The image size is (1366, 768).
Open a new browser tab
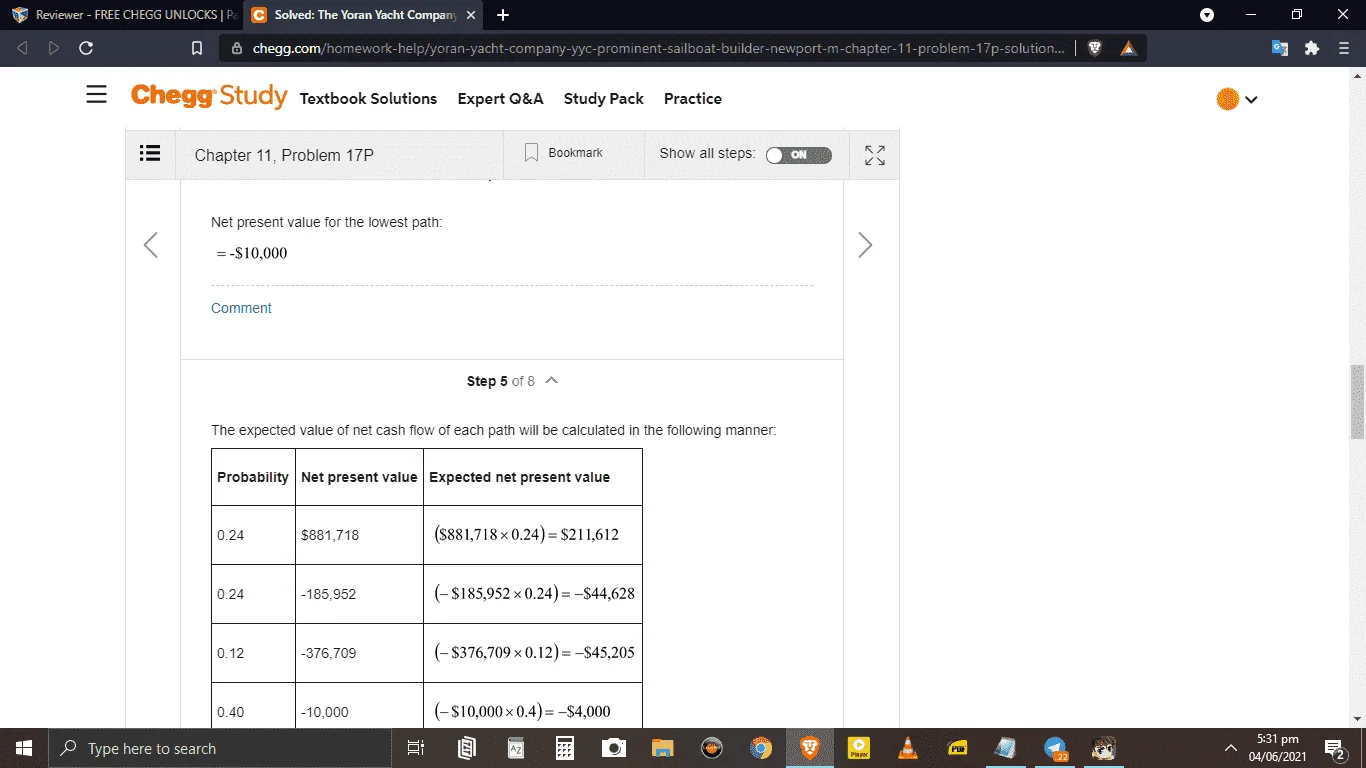click(503, 15)
